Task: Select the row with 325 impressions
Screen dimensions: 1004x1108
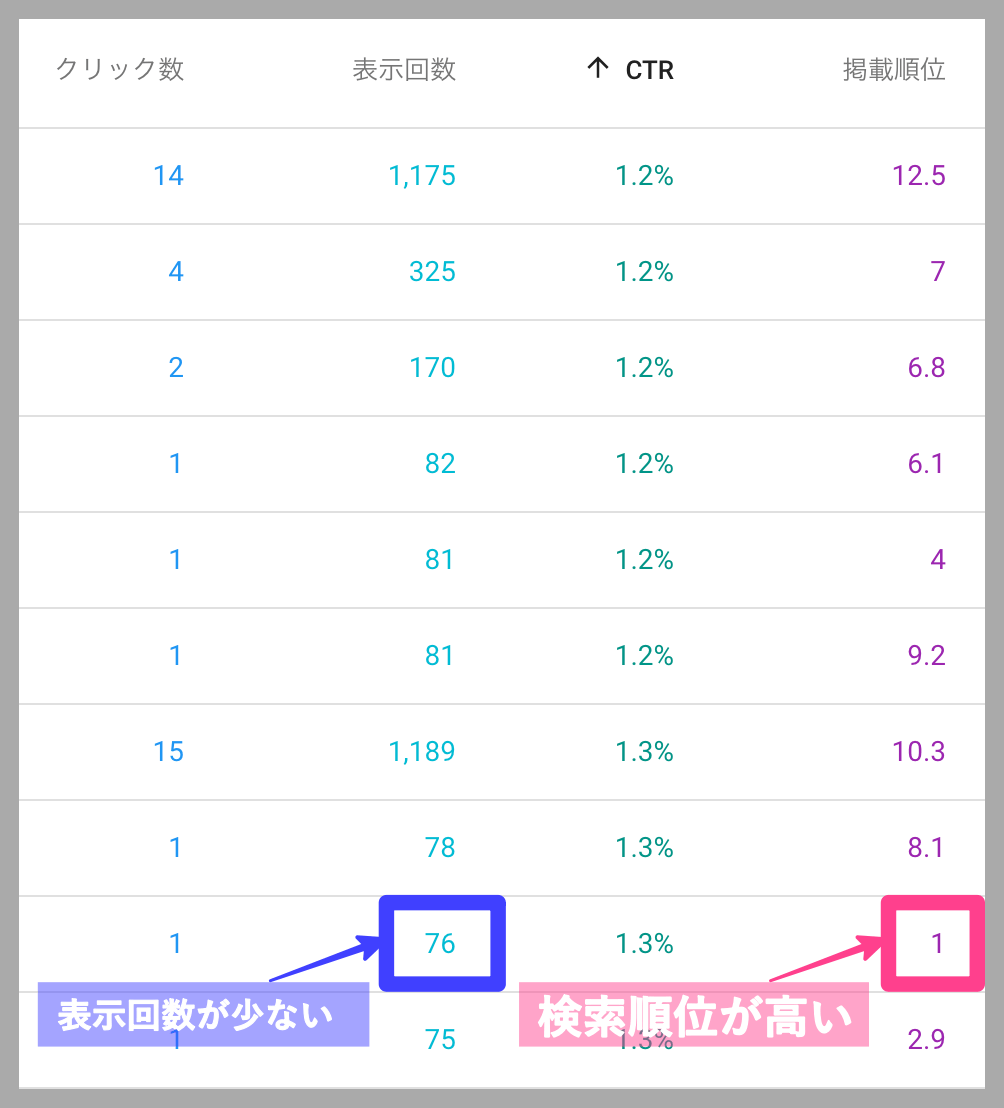Action: point(502,272)
